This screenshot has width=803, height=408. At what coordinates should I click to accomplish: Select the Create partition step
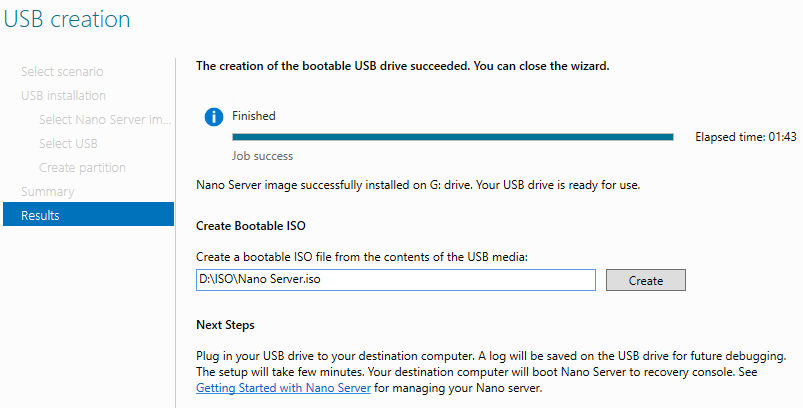click(x=82, y=167)
